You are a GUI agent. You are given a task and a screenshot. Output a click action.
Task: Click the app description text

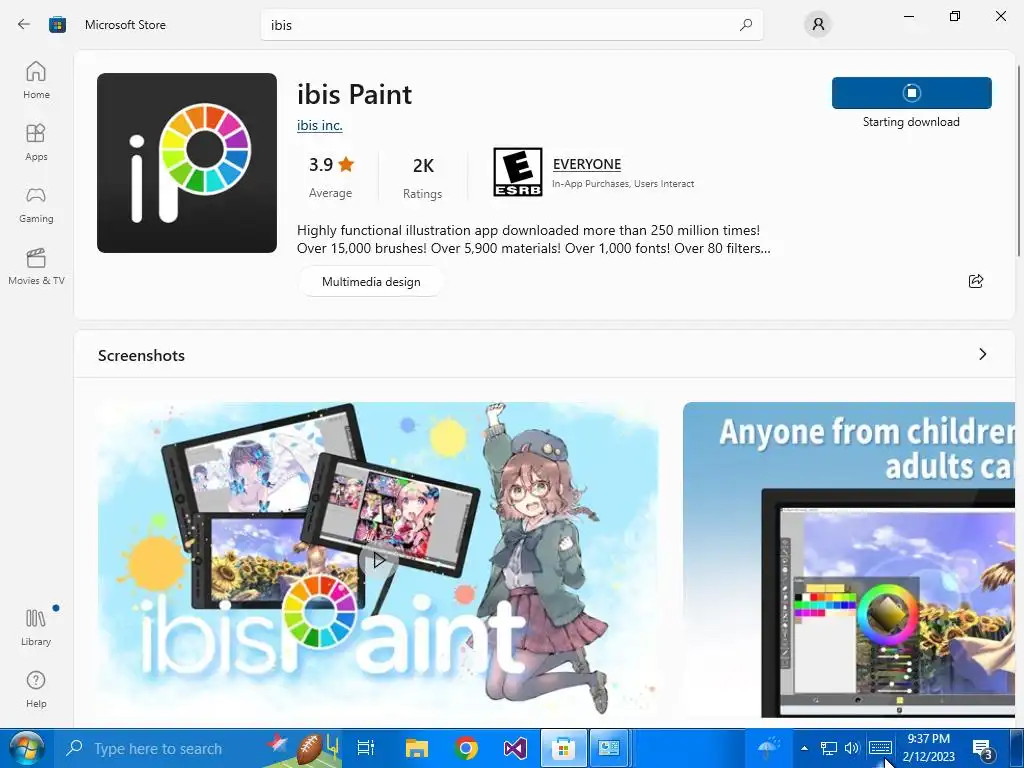[x=534, y=239]
